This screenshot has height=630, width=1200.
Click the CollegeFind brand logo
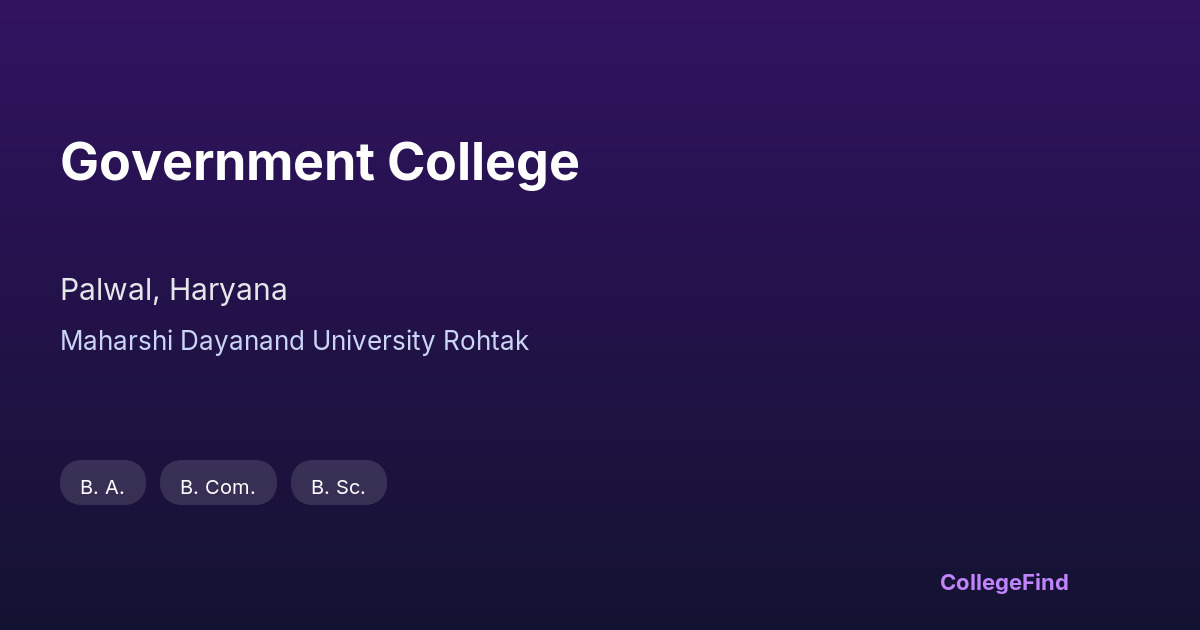[1004, 582]
